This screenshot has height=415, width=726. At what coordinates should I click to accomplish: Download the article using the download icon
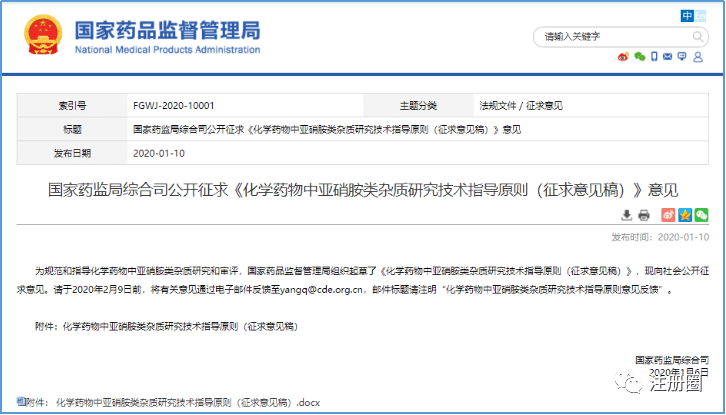pyautogui.click(x=626, y=214)
